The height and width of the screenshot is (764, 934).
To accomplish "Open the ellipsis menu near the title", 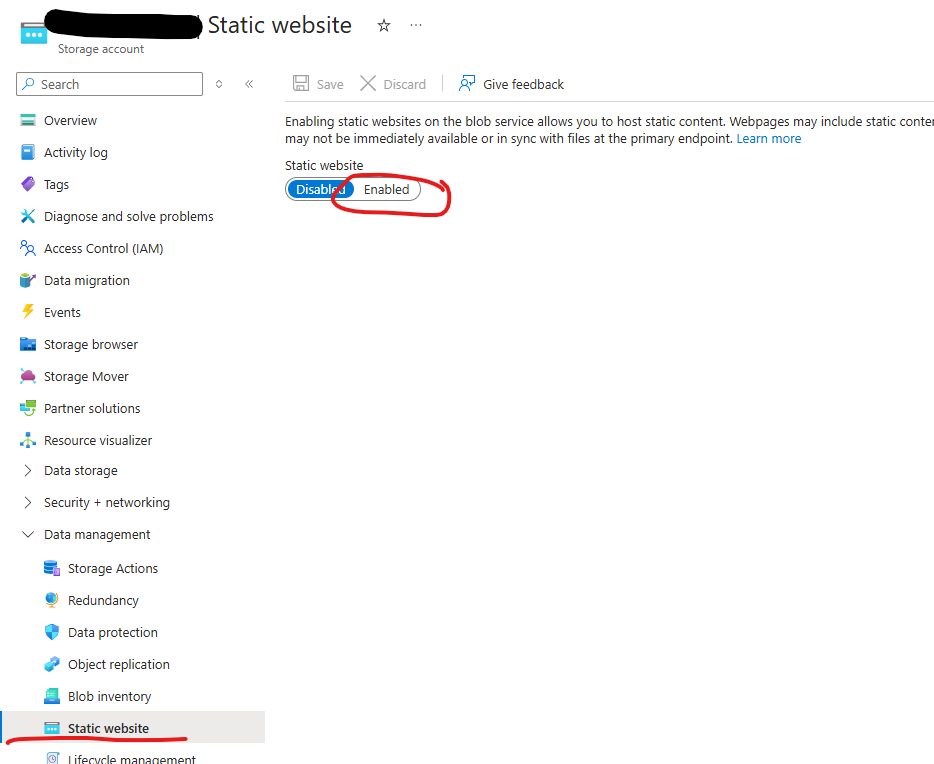I will (416, 26).
